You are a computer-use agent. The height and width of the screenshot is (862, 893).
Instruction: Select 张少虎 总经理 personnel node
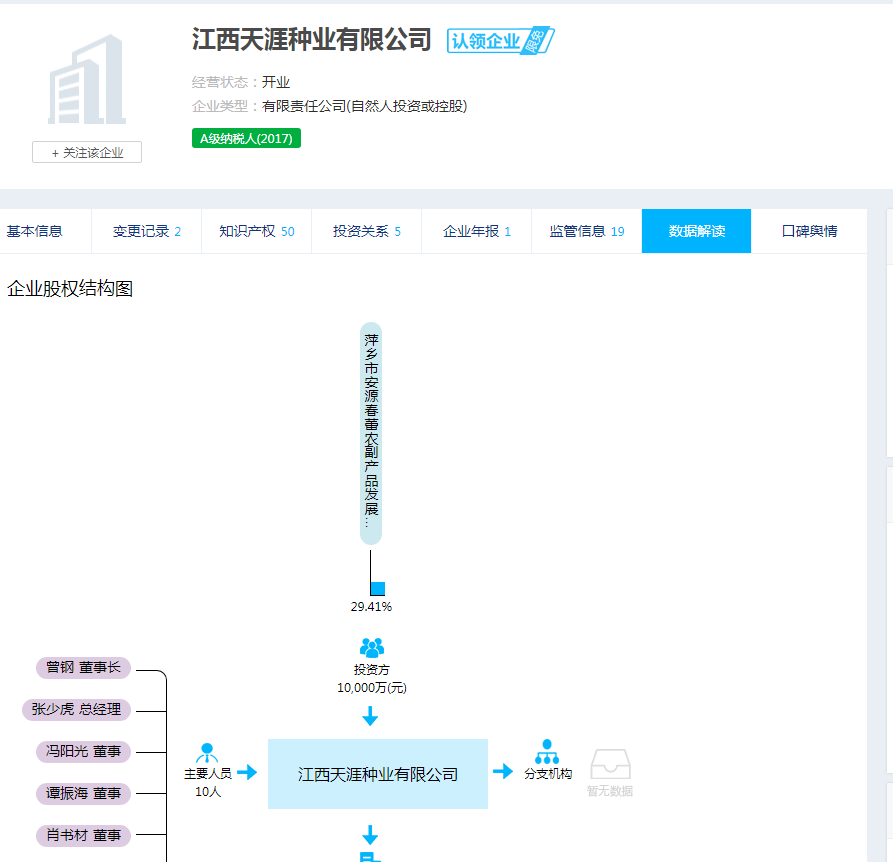pos(76,709)
